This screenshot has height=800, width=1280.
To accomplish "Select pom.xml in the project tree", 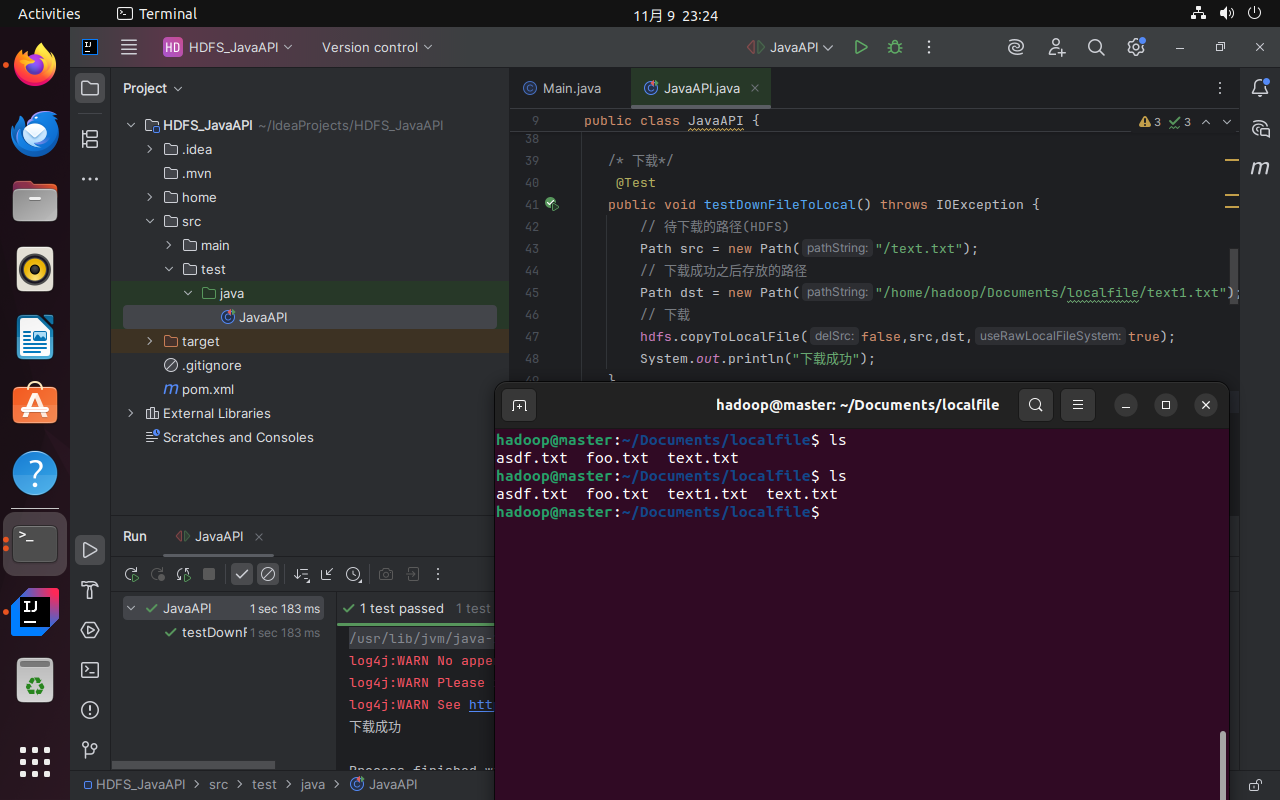I will click(x=207, y=389).
